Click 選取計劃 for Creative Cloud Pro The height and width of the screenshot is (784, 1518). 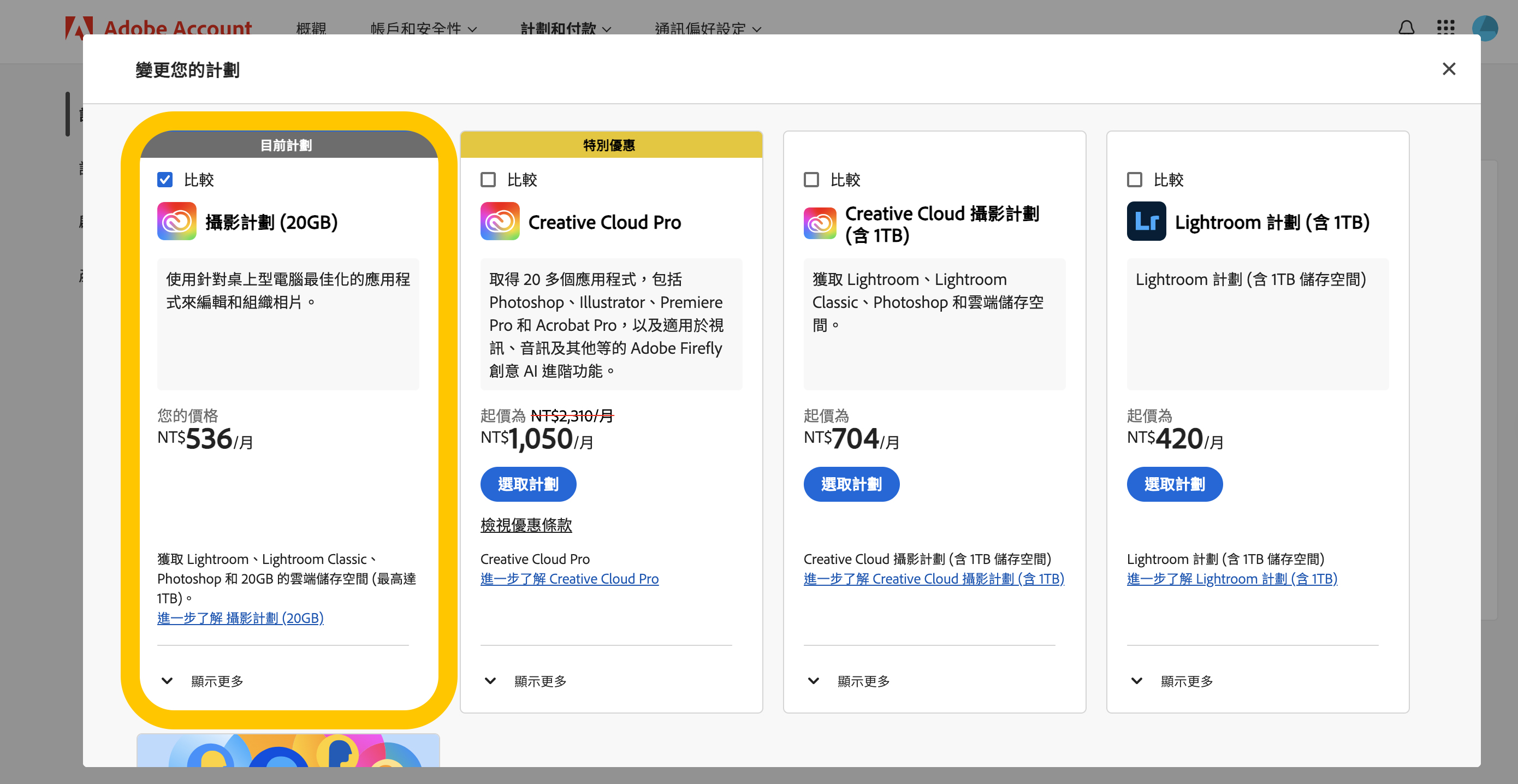528,484
